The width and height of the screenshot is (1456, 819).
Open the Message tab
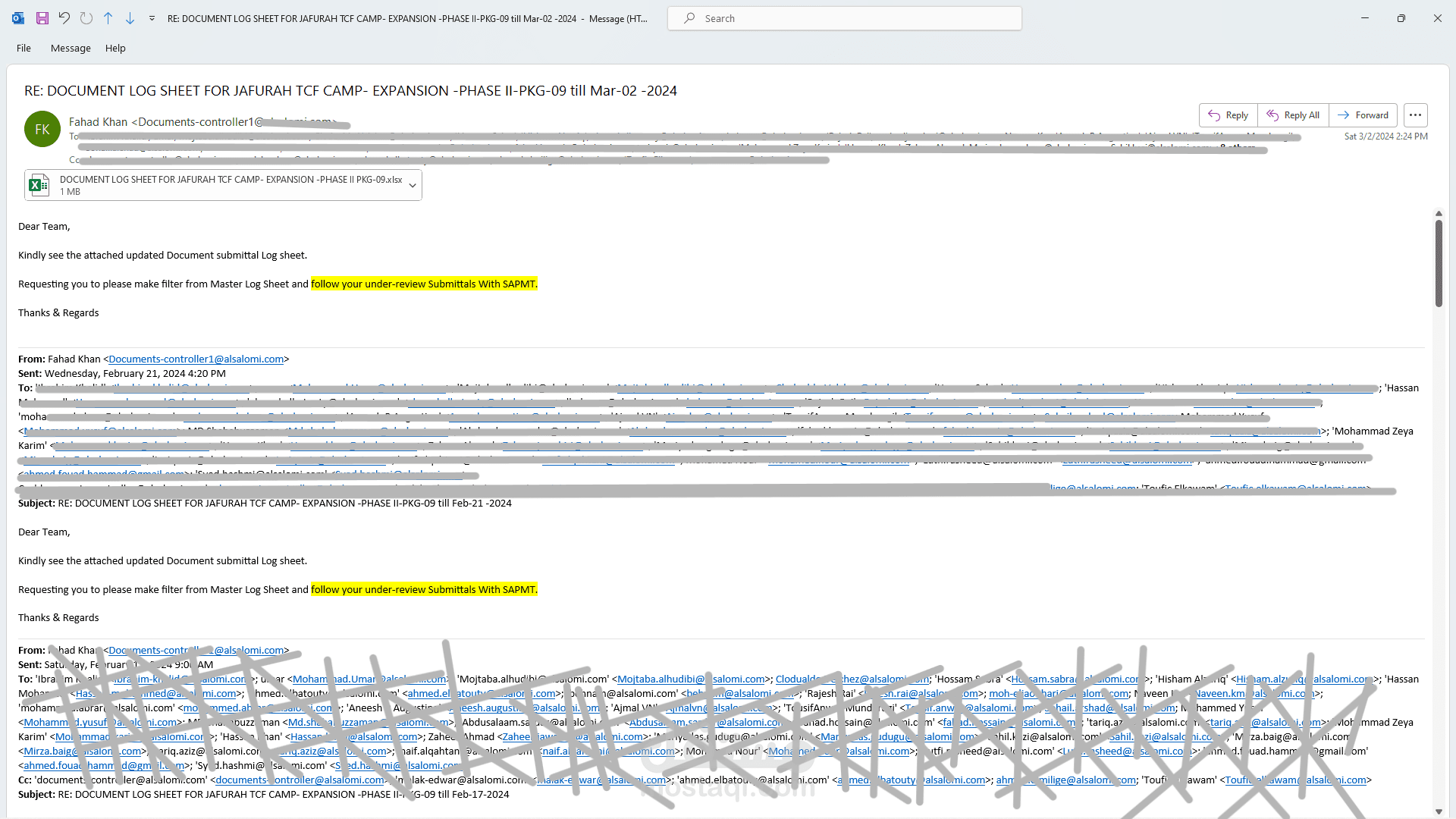pos(71,48)
